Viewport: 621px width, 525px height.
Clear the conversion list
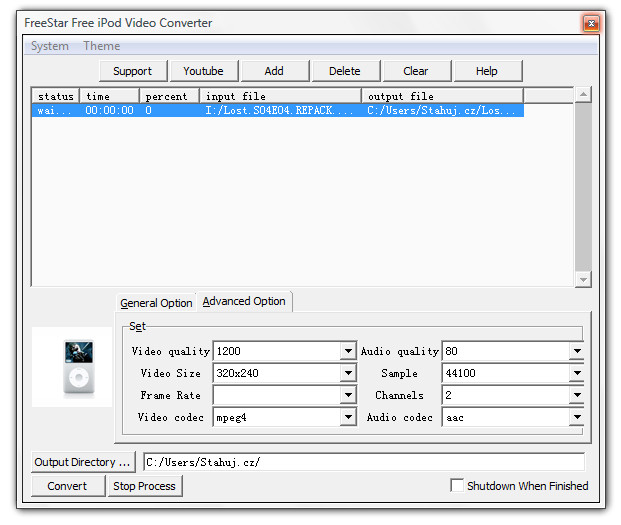(416, 71)
